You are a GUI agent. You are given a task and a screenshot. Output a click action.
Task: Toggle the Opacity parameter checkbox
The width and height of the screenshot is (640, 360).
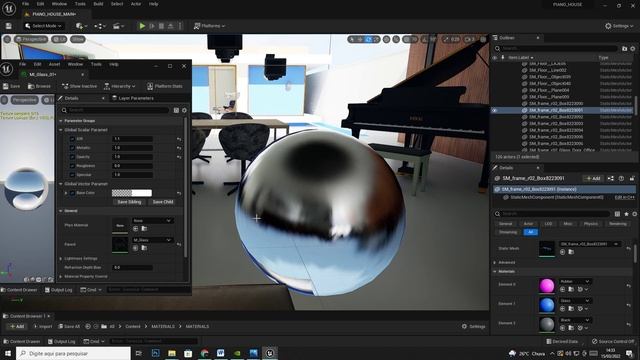(72, 157)
